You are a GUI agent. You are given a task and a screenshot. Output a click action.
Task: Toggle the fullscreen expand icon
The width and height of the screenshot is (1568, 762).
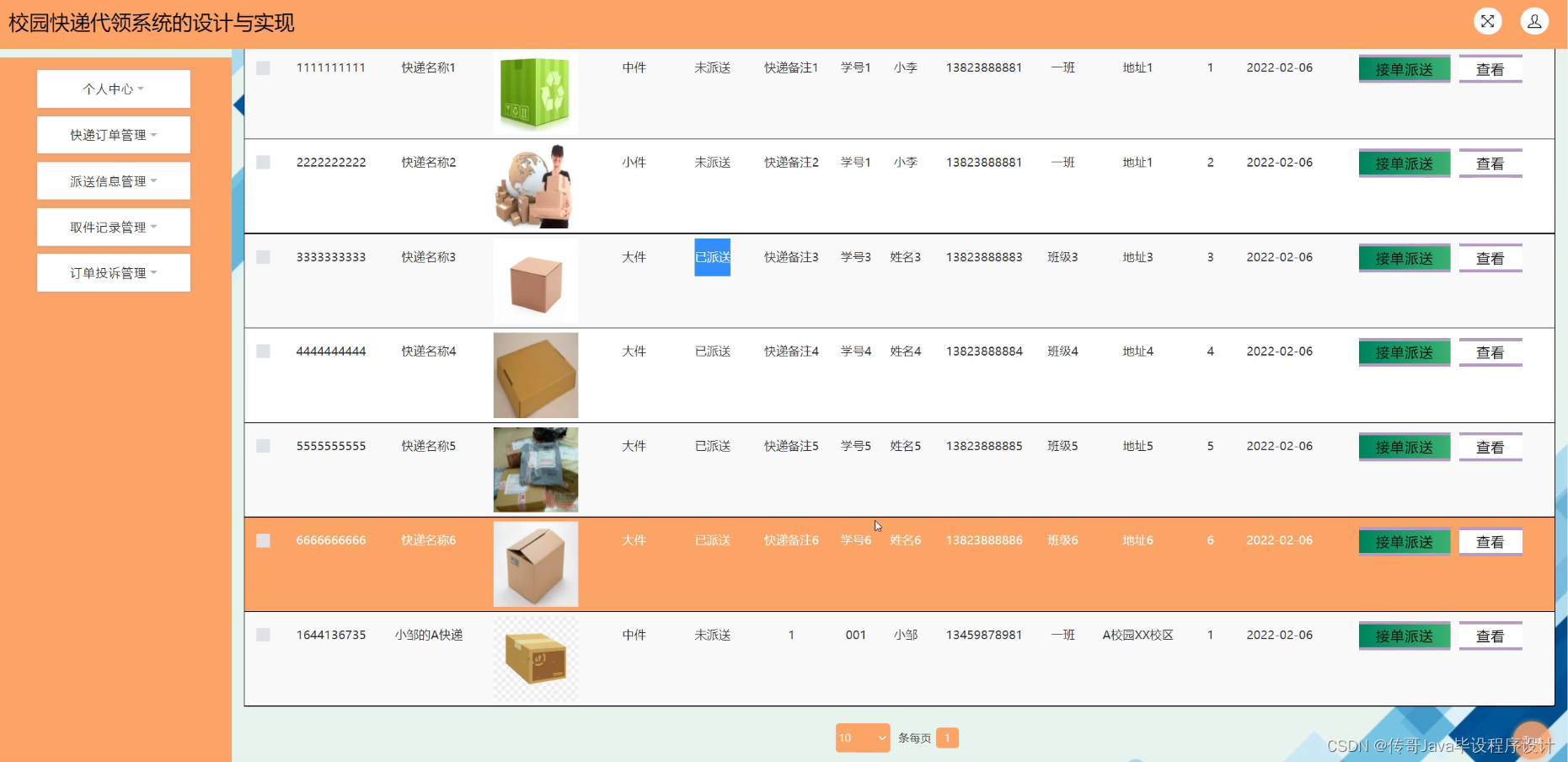1487,21
